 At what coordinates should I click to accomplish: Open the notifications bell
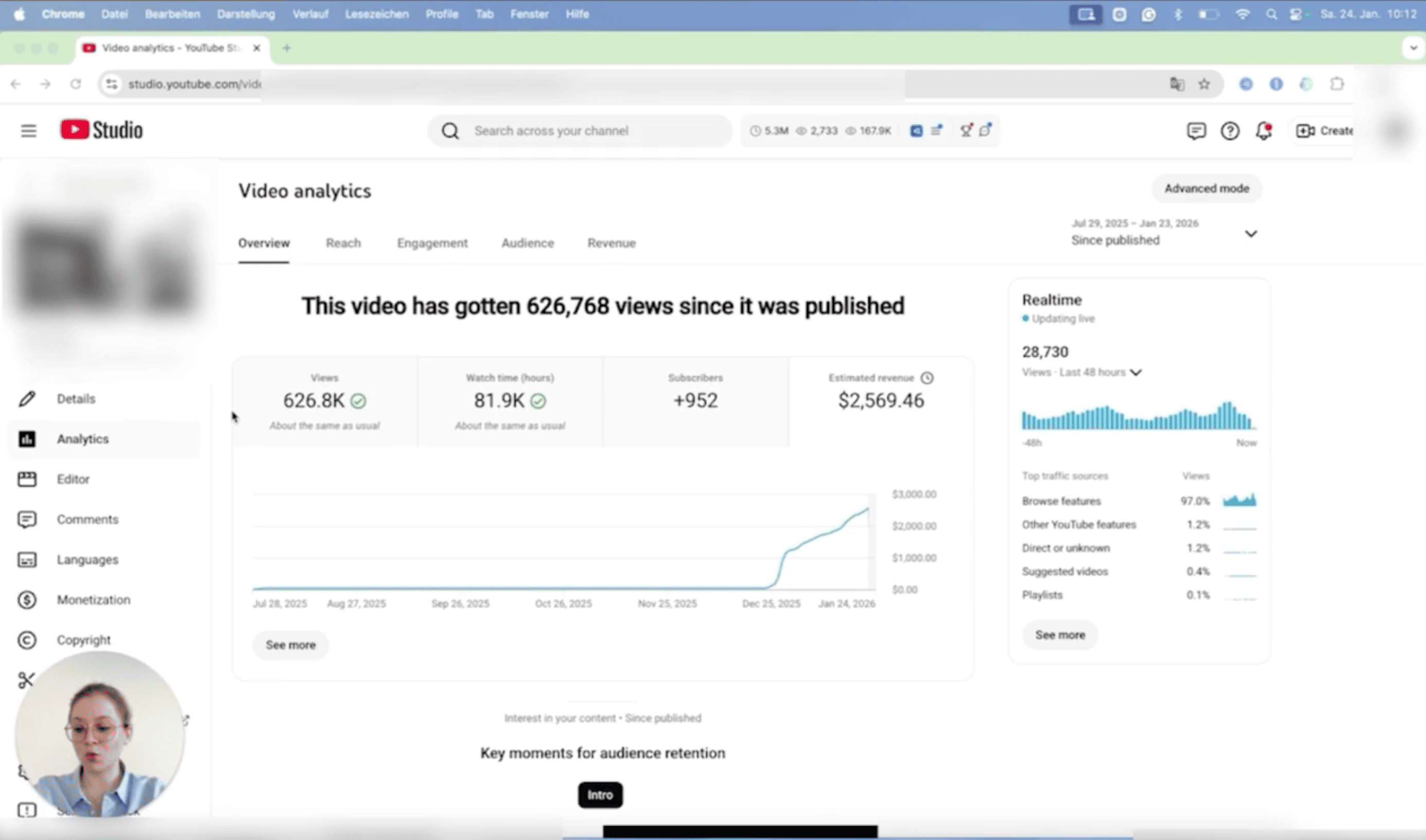click(x=1263, y=131)
